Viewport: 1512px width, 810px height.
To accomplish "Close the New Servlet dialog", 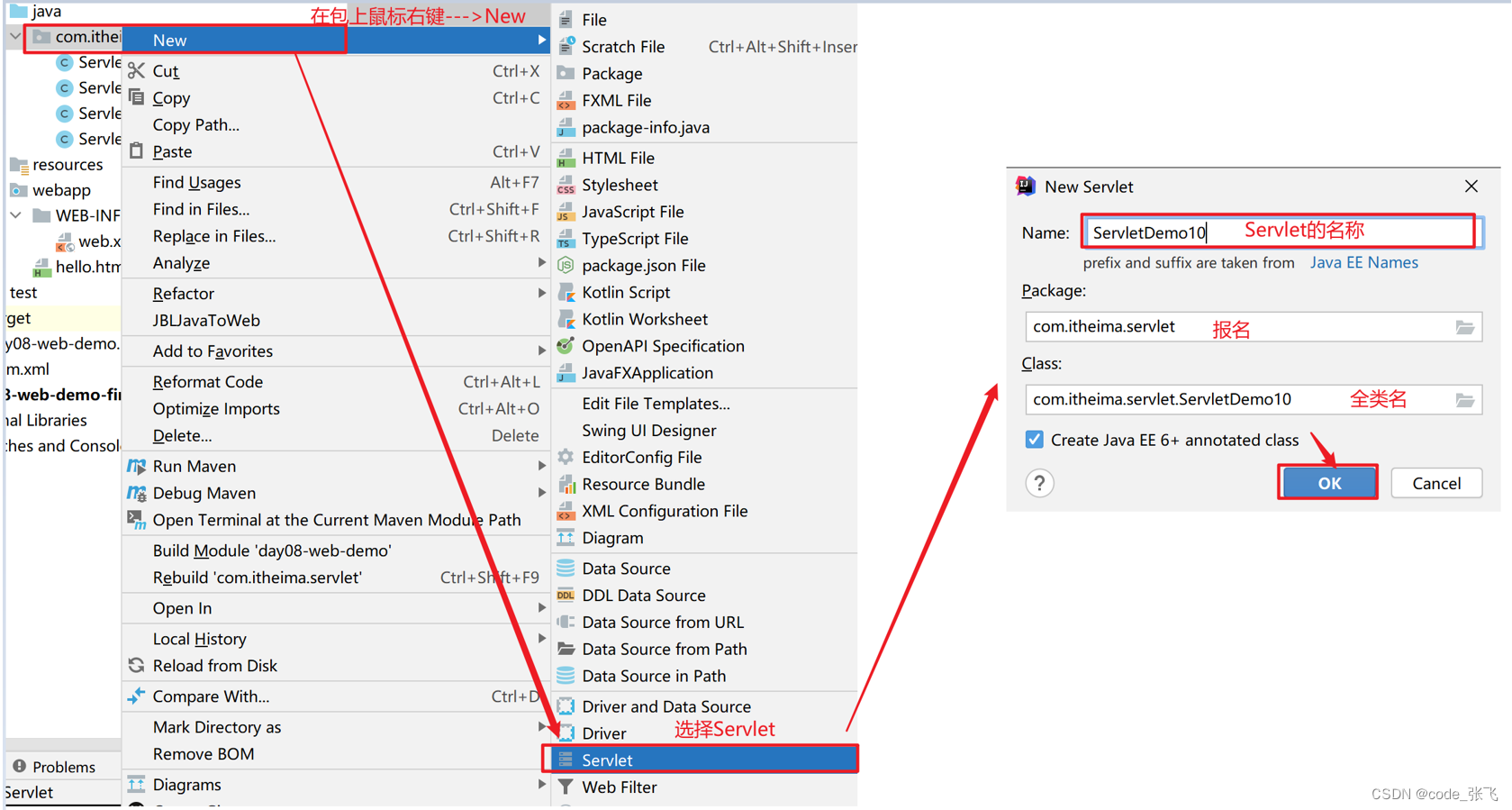I will 1471,186.
